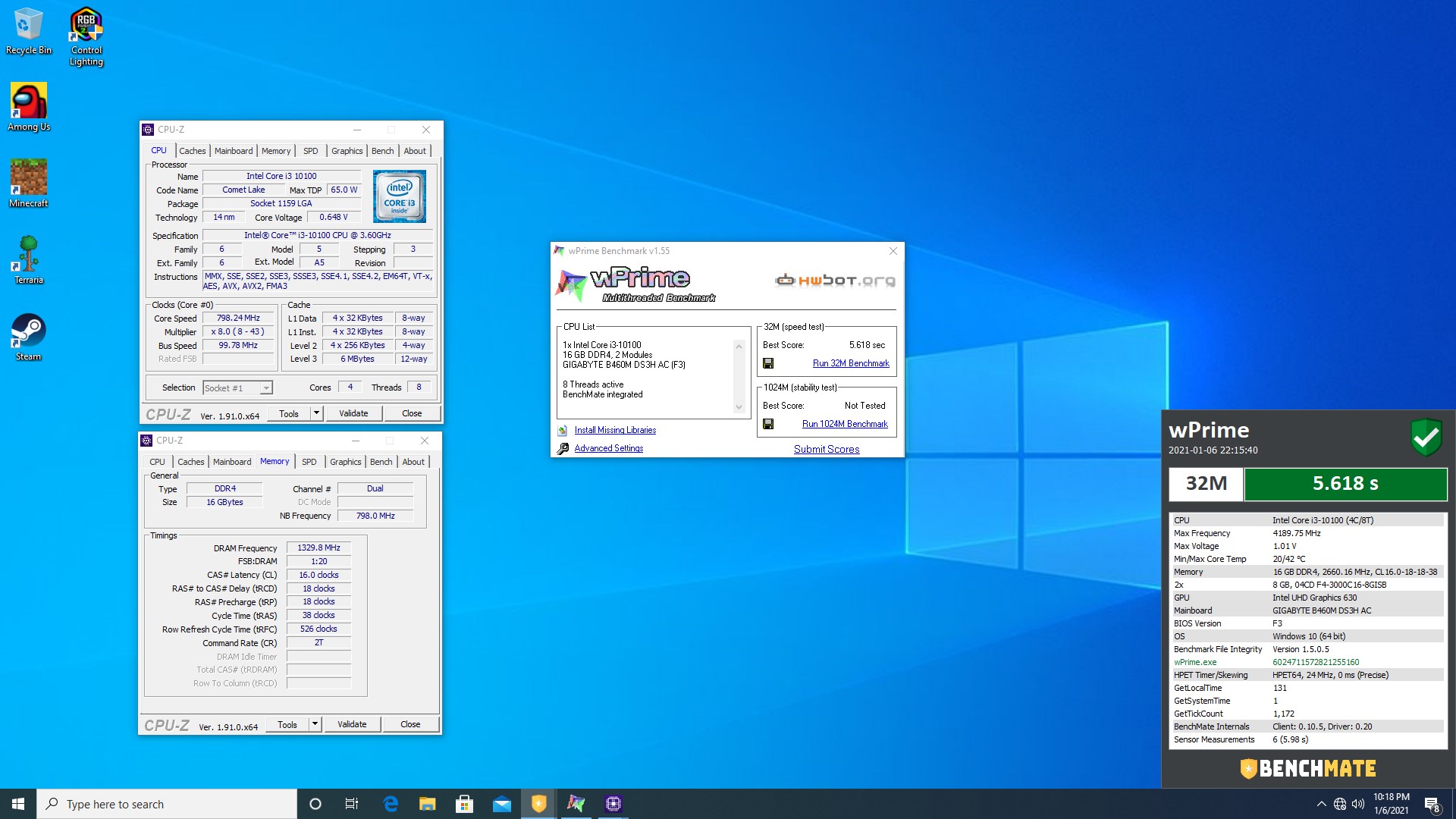Click the Install Missing Libraries icon
1456x819 pixels.
(x=563, y=430)
